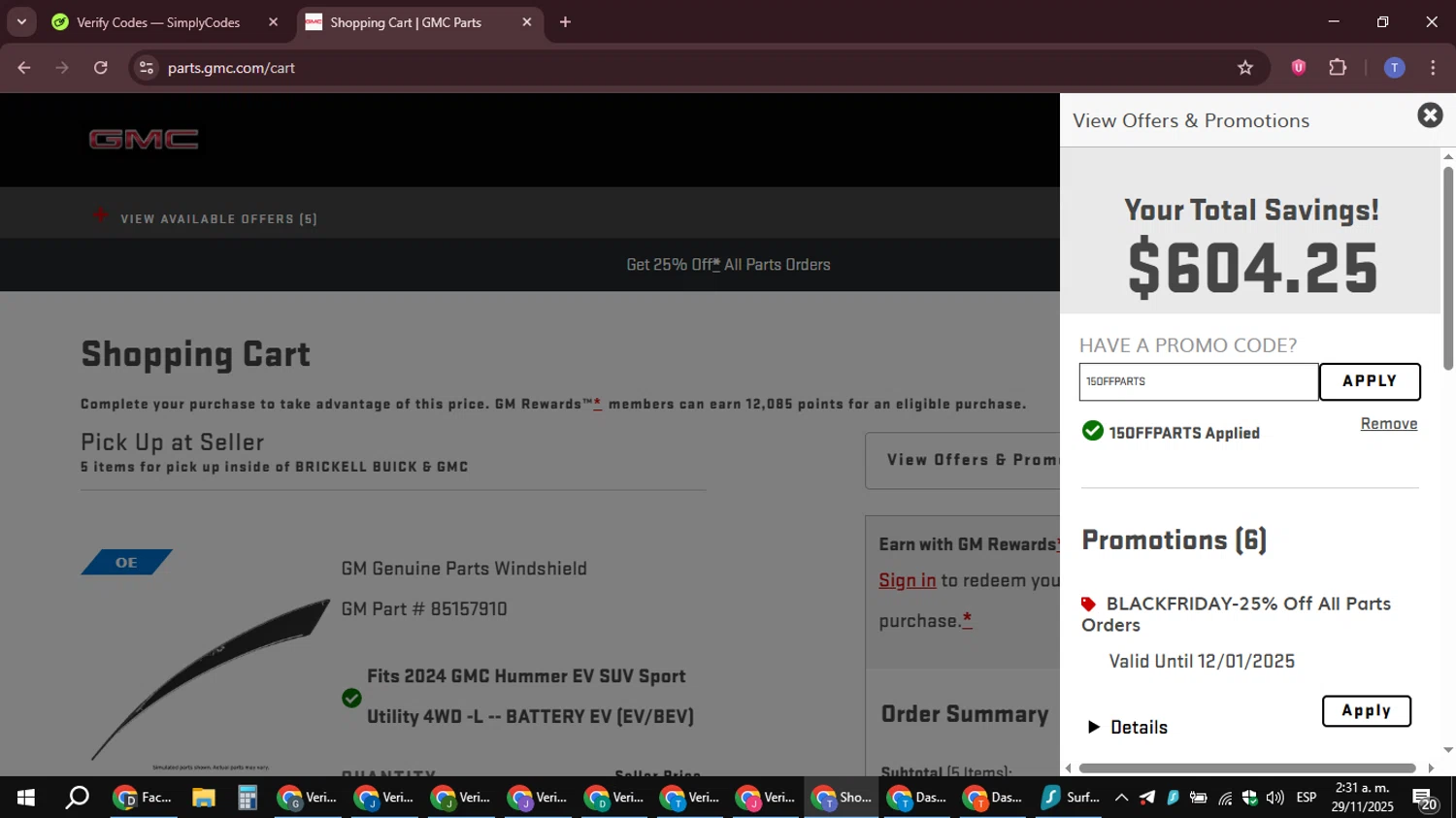The height and width of the screenshot is (818, 1456).
Task: Close the Shopping Cart tab
Action: click(527, 21)
